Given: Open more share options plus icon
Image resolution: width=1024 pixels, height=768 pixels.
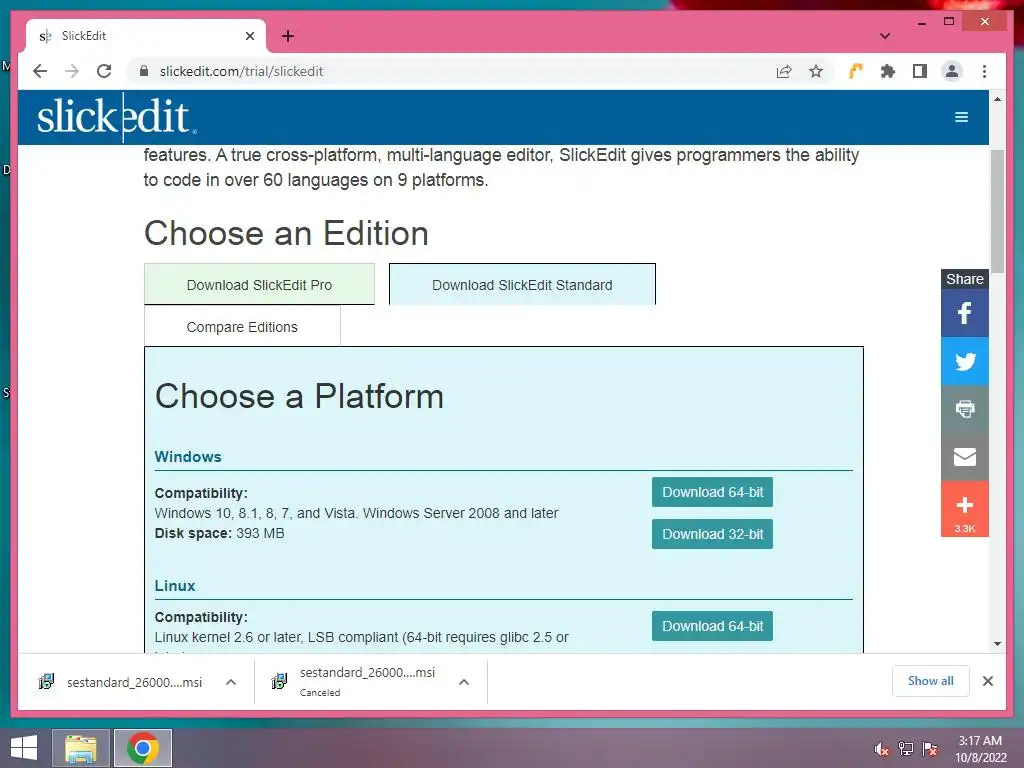Looking at the screenshot, I should pos(965,509).
